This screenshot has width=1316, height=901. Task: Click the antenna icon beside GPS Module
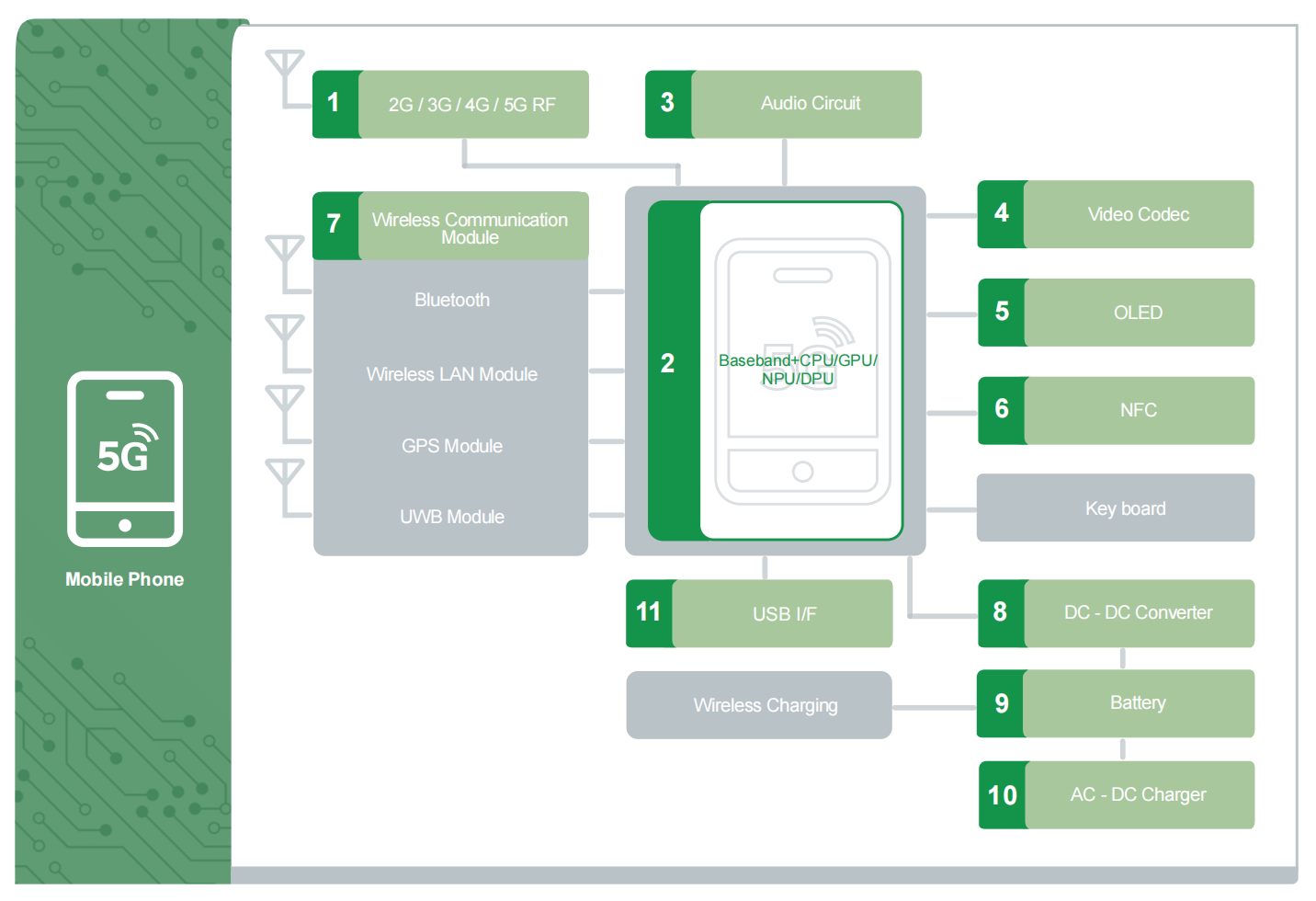[287, 414]
